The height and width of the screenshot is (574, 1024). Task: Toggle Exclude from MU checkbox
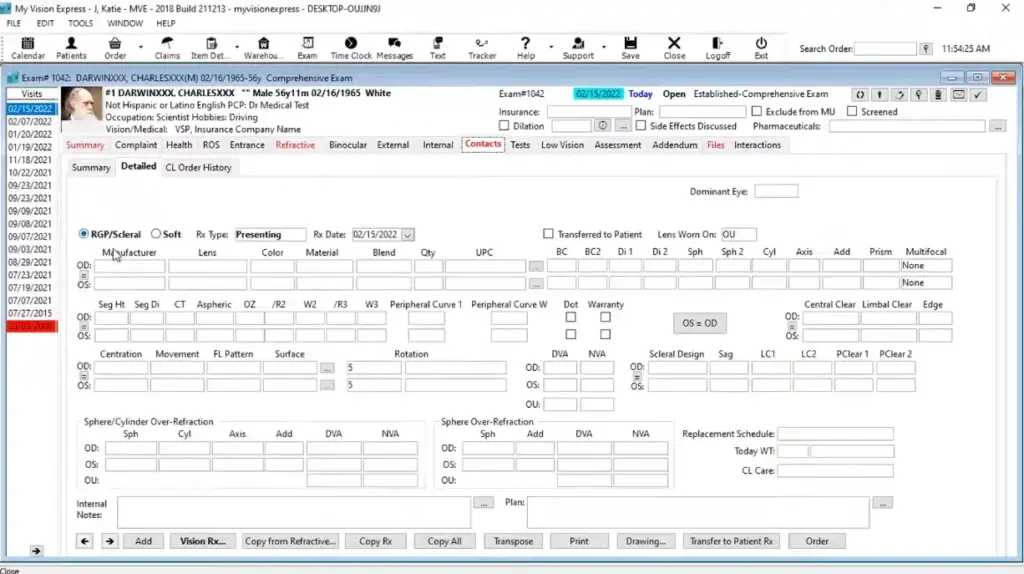click(756, 112)
